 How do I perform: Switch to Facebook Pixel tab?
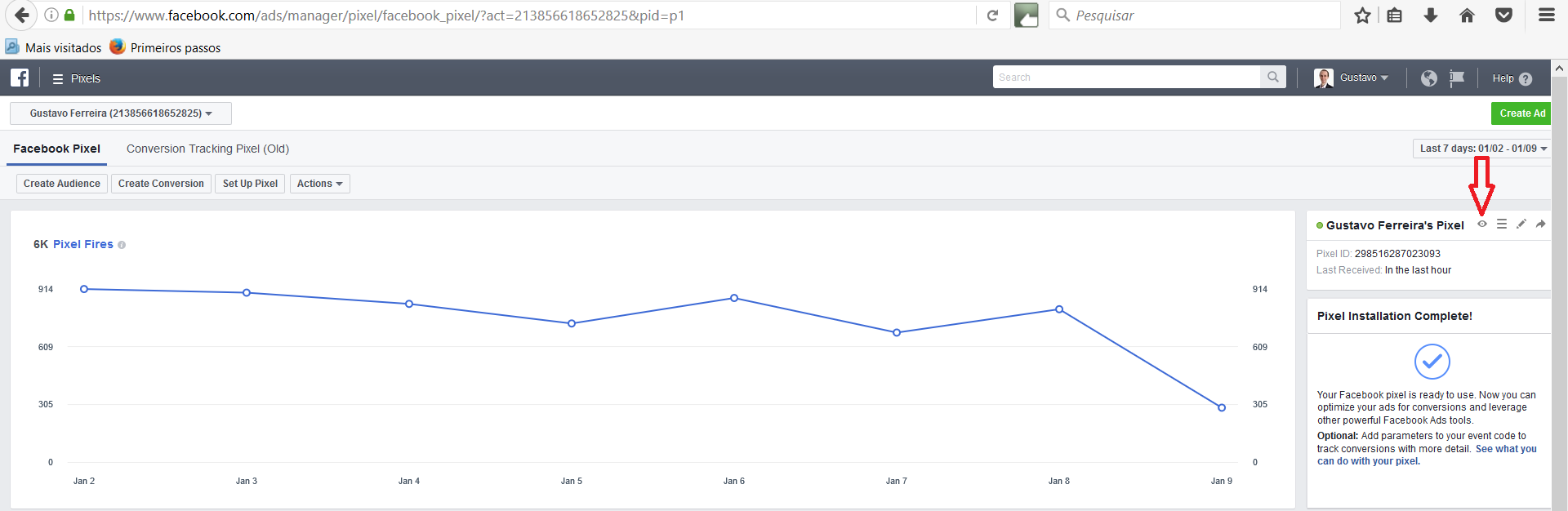56,149
